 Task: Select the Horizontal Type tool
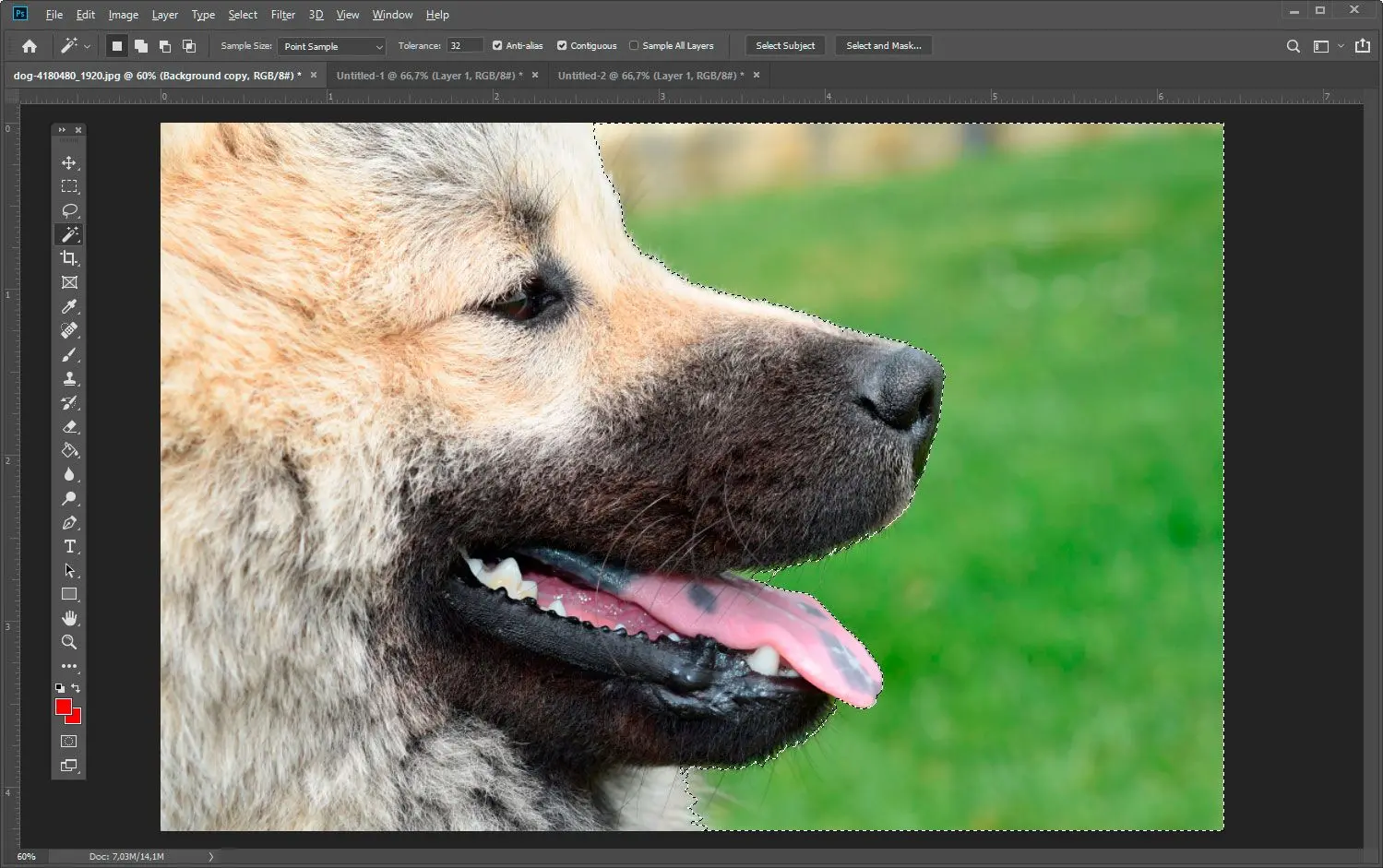pos(69,547)
